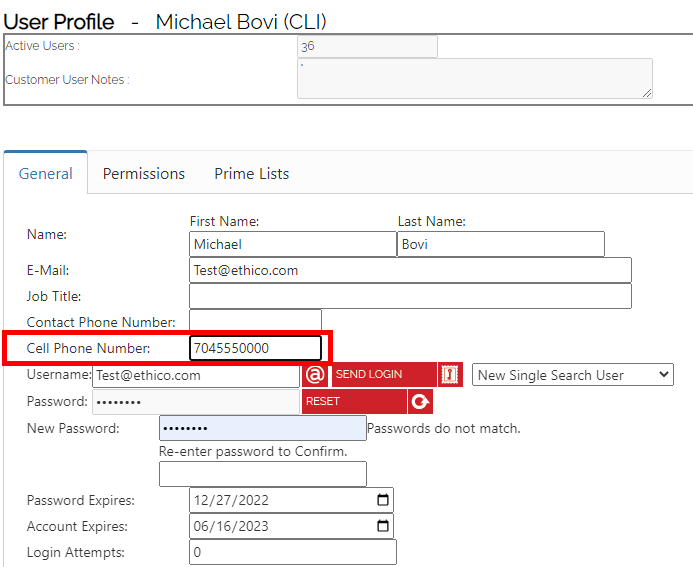Click the Customer User Notes text area

[475, 78]
